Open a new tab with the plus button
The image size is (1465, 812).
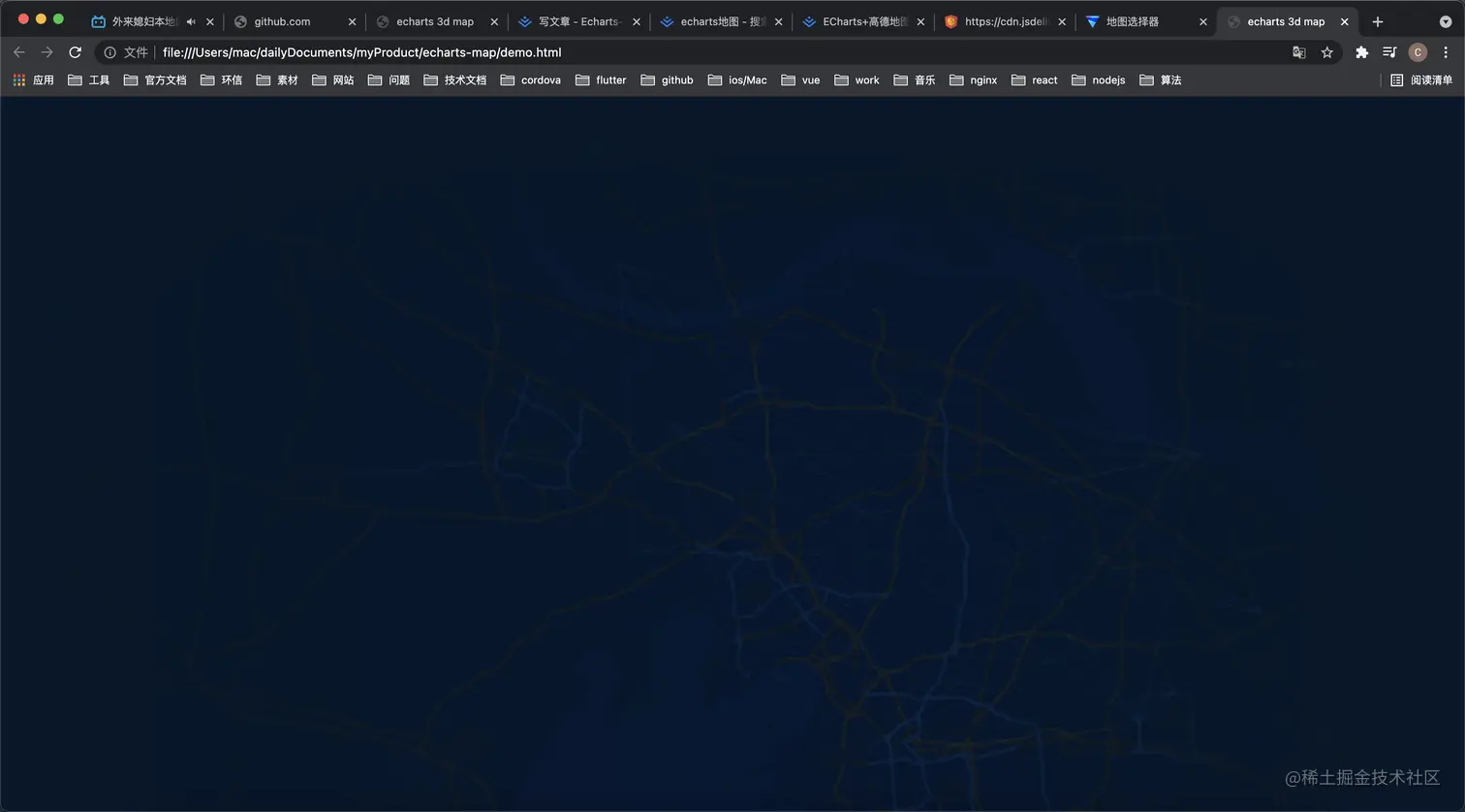click(1378, 21)
